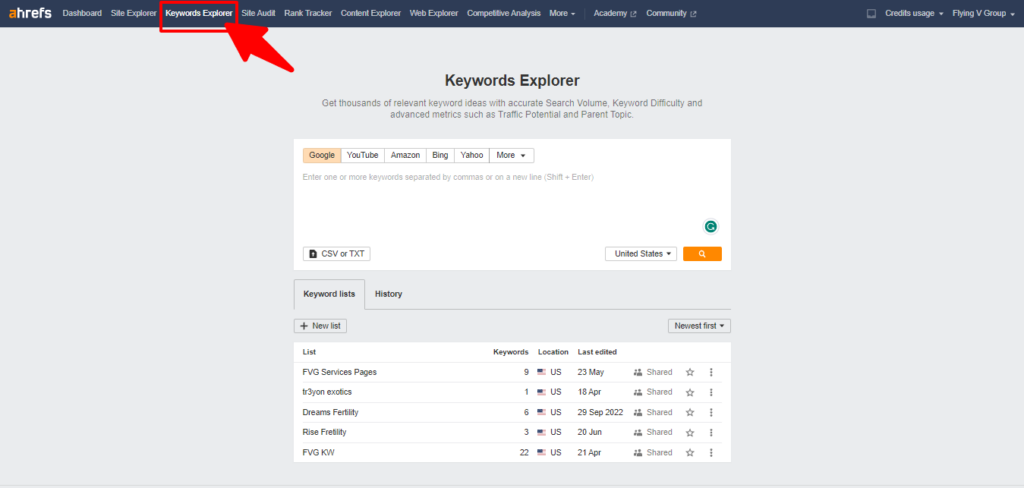Upload a CSV or TXT file
Screen dimensions: 1024x488
click(337, 253)
